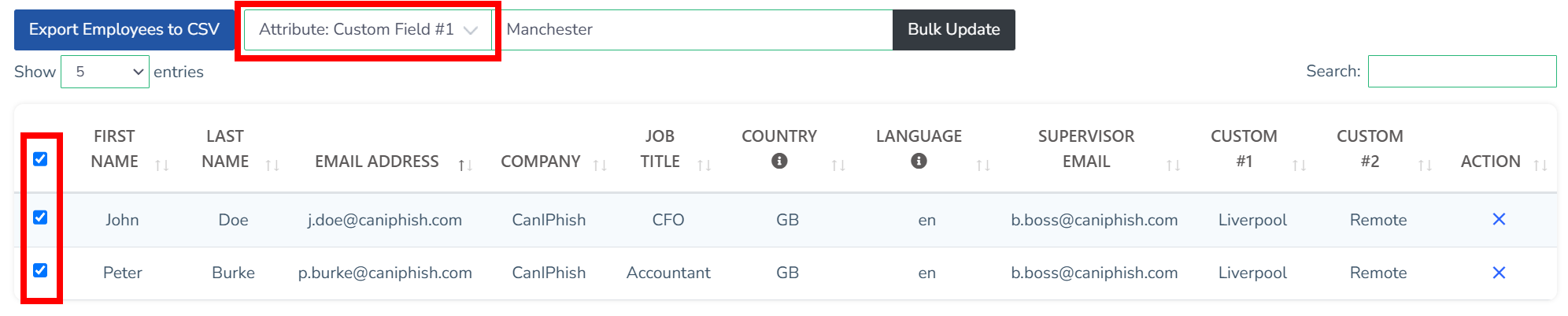Click the Manchester value text field
Screen dimensions: 1568x316
[697, 30]
